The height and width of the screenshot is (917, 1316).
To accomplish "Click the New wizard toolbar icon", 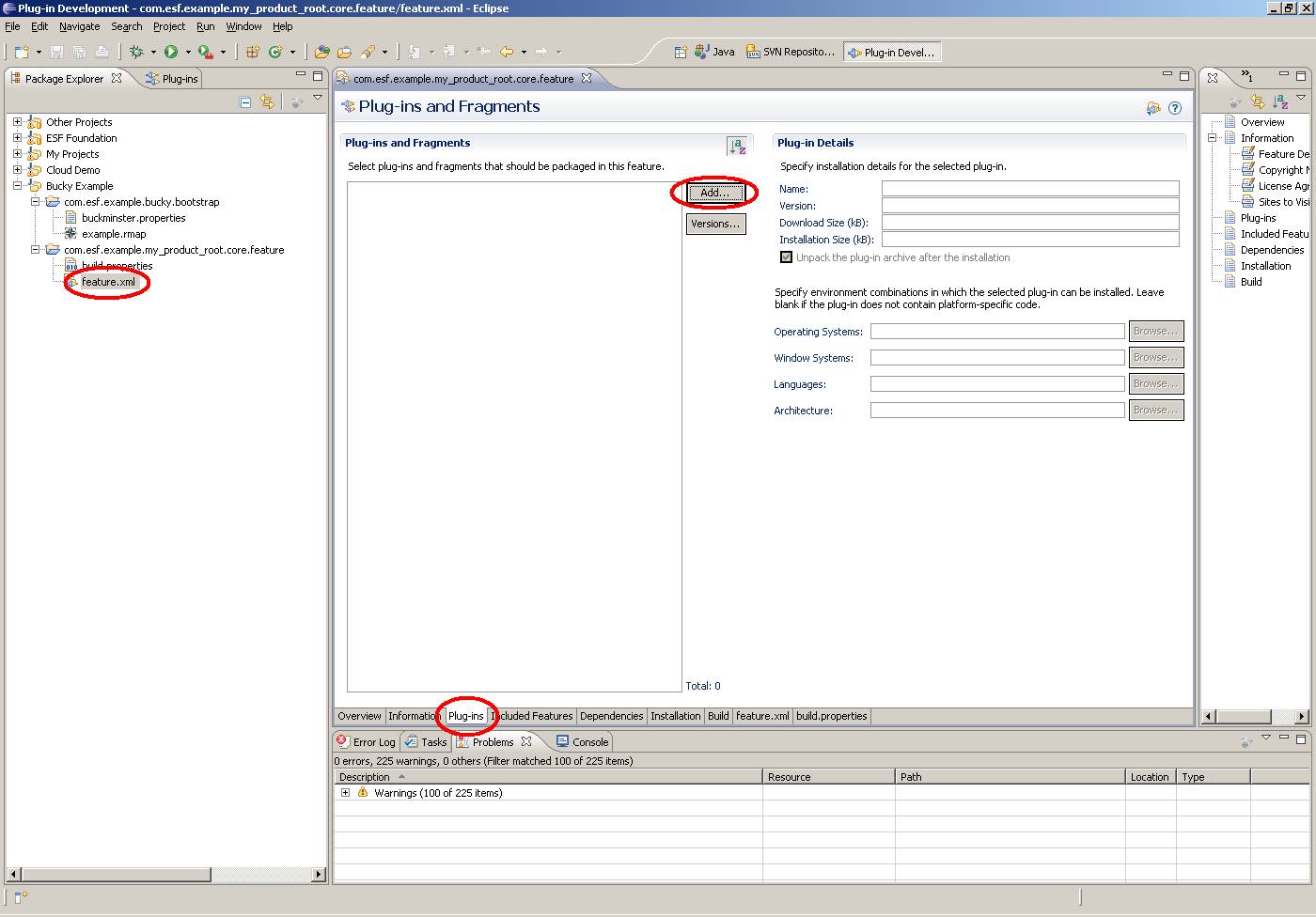I will tap(22, 52).
